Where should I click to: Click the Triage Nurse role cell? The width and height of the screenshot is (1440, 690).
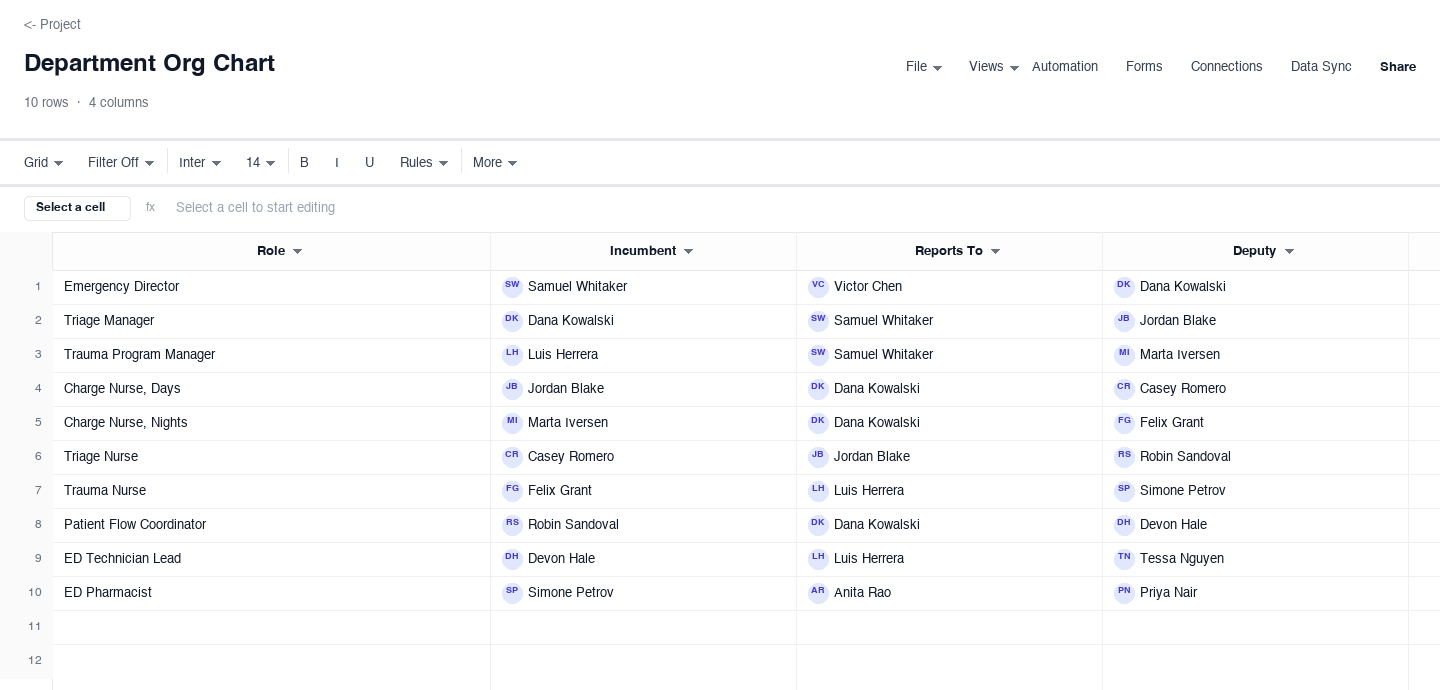pos(271,457)
